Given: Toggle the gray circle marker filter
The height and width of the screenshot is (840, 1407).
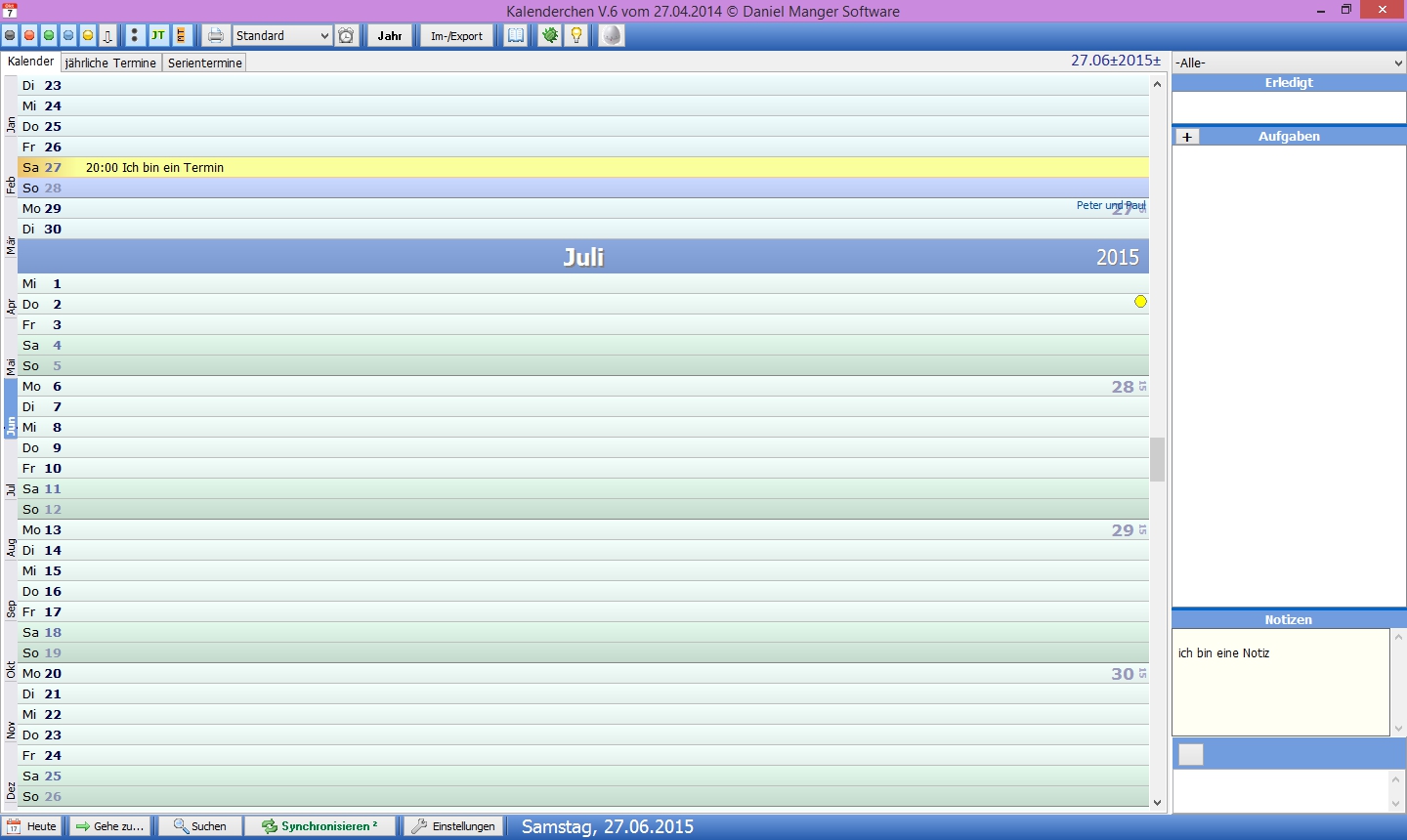Looking at the screenshot, I should 10,36.
